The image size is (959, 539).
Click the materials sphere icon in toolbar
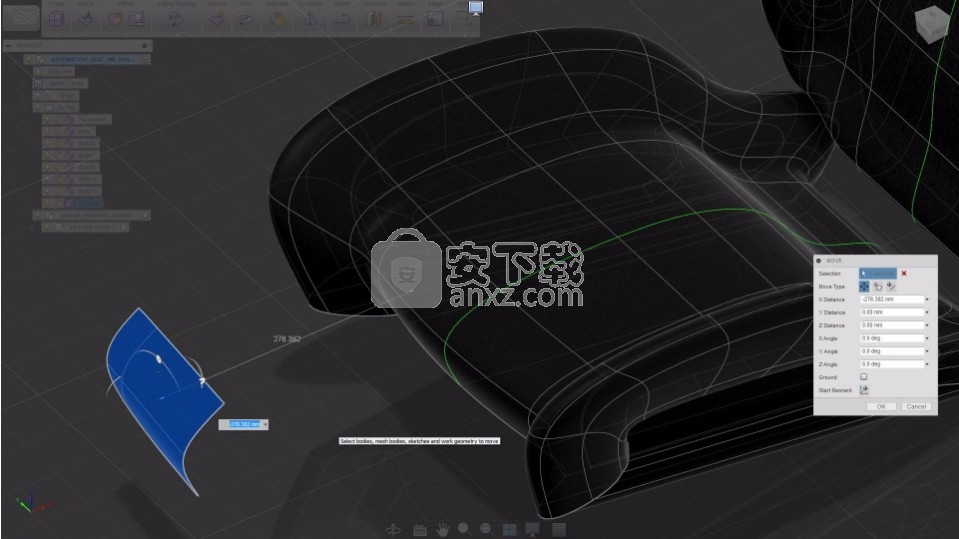point(277,20)
